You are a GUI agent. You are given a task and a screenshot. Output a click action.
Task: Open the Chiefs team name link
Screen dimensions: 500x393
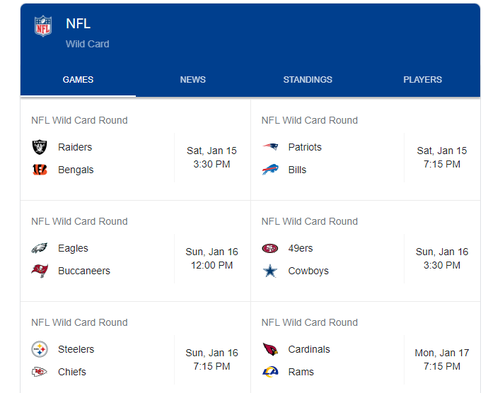coord(72,372)
